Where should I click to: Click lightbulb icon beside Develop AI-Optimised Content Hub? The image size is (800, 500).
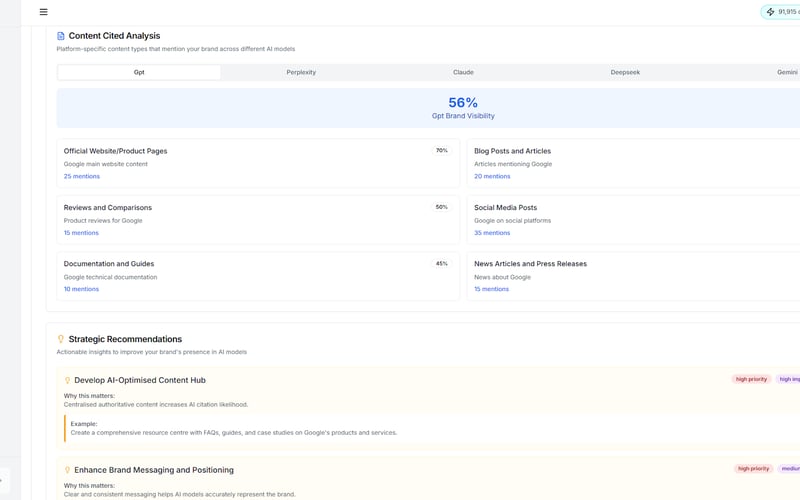[x=67, y=380]
